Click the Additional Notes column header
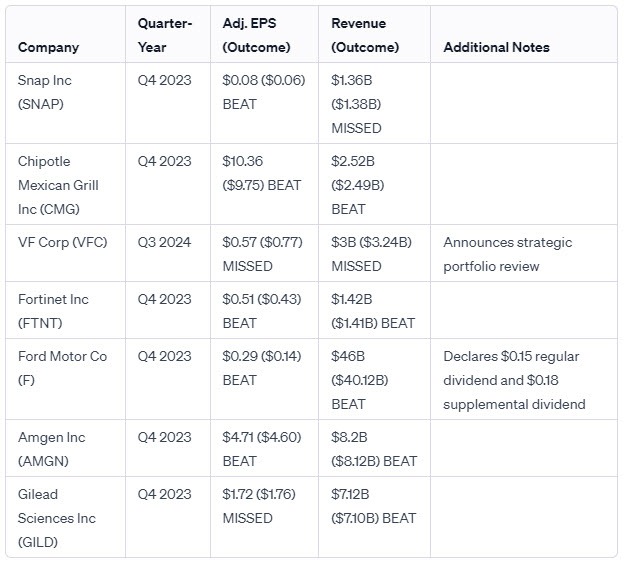Image resolution: width=627 pixels, height=570 pixels. [496, 47]
